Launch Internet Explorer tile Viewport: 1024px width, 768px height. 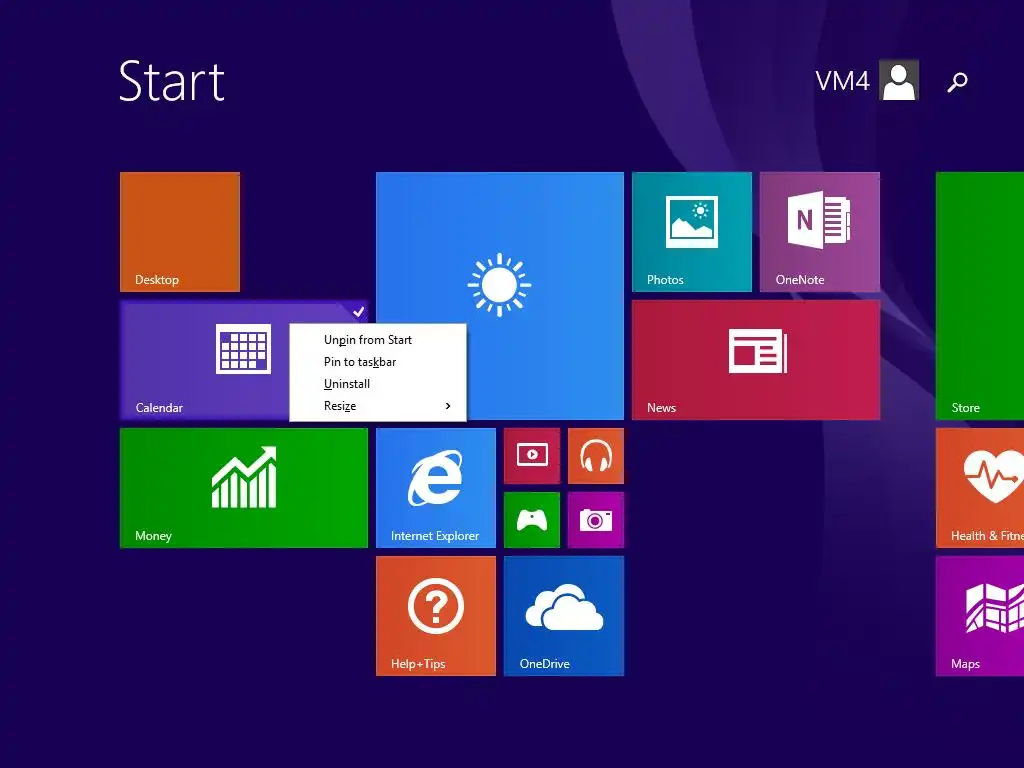pyautogui.click(x=436, y=488)
